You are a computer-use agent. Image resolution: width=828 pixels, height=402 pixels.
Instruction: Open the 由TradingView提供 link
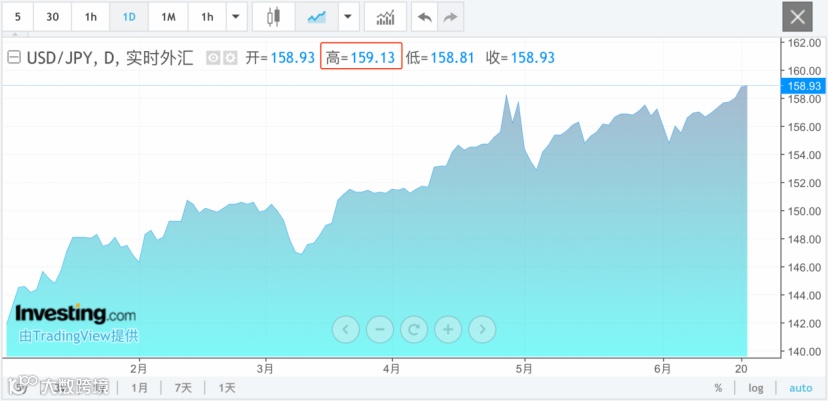pyautogui.click(x=79, y=336)
